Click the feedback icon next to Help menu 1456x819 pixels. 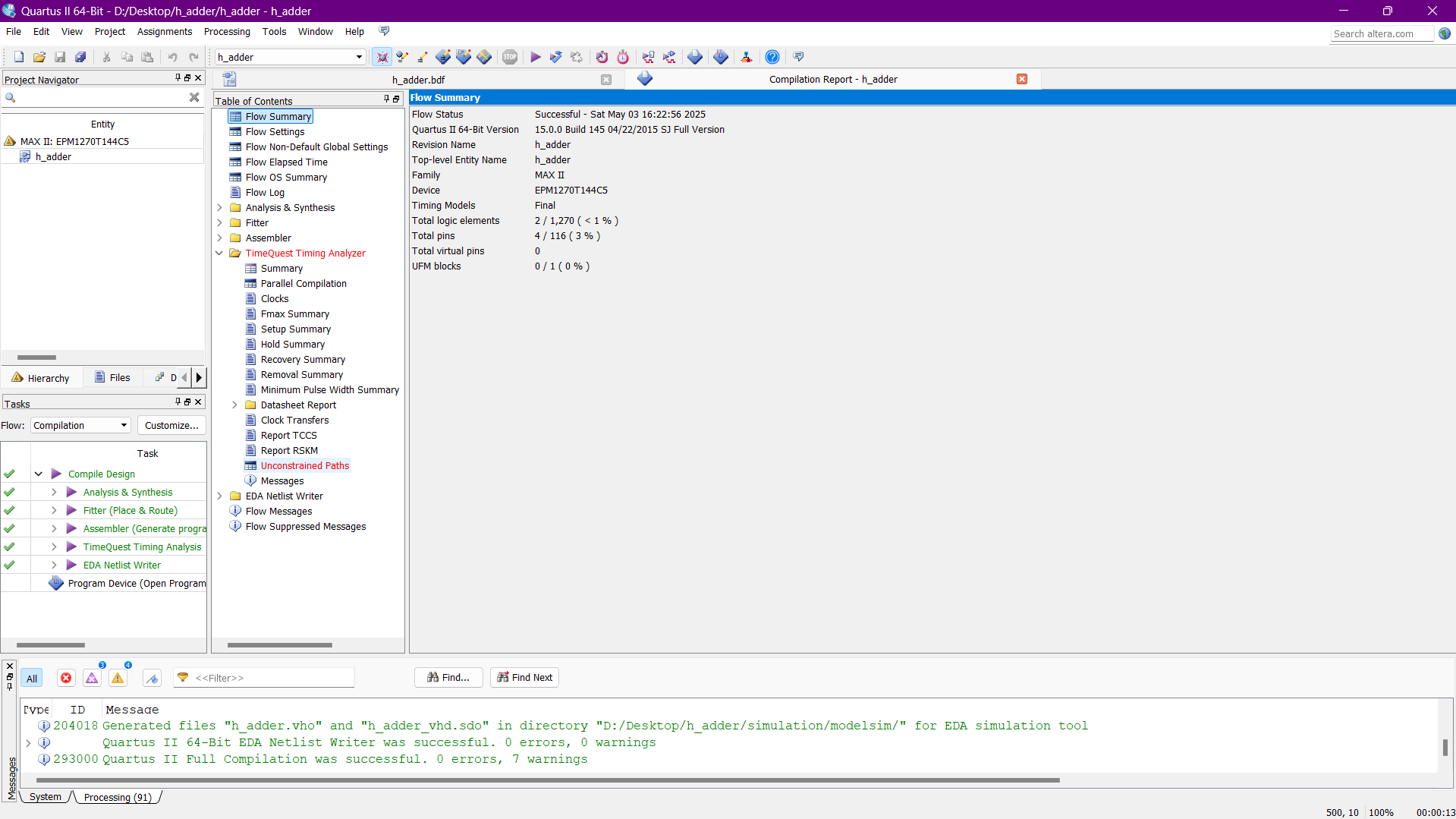click(384, 31)
